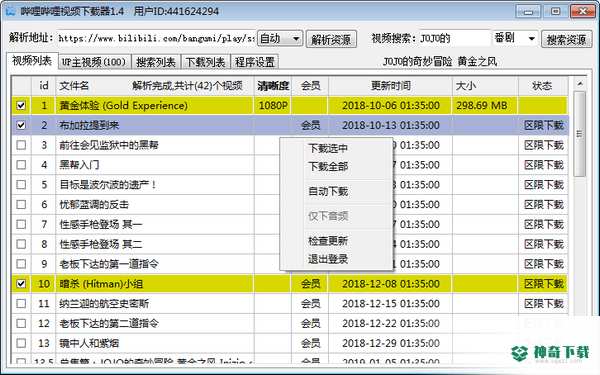Click file name 前往会见监狱中的黑帮
Image resolution: width=600 pixels, height=375 pixels.
tap(109, 145)
